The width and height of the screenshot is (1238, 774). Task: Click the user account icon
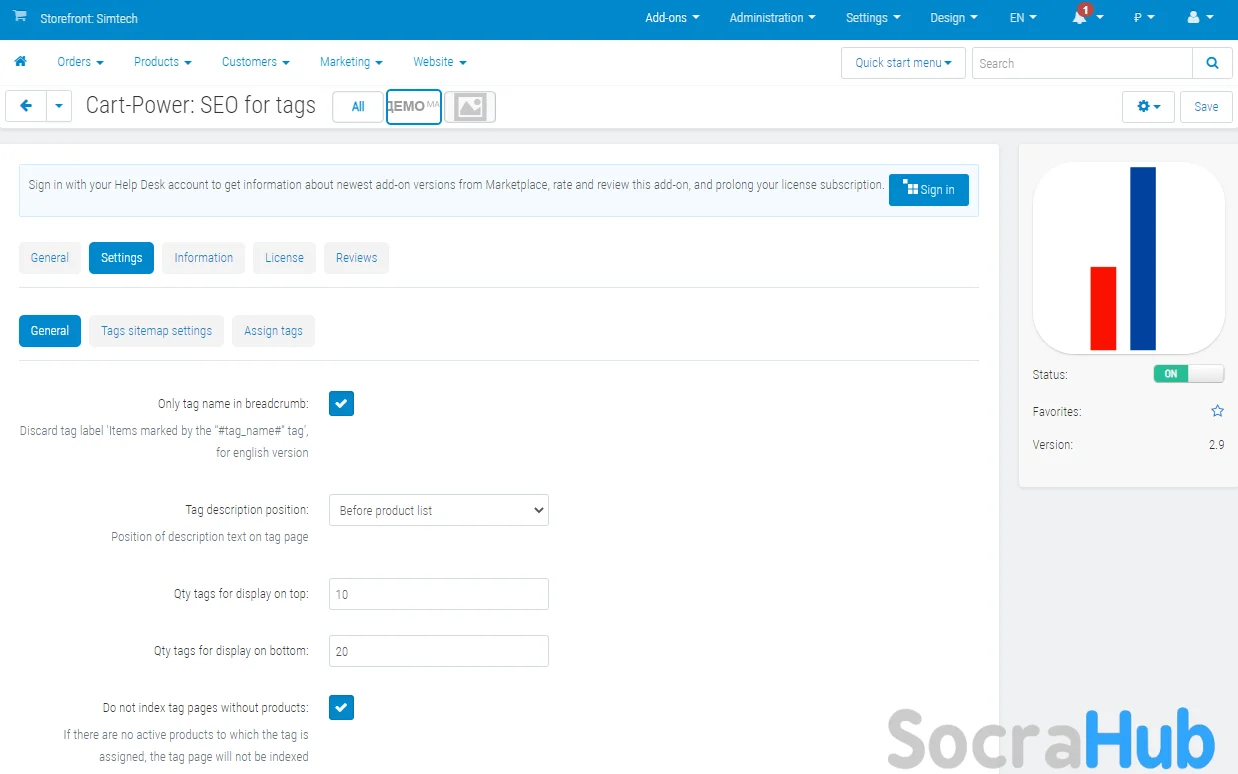click(x=1193, y=18)
